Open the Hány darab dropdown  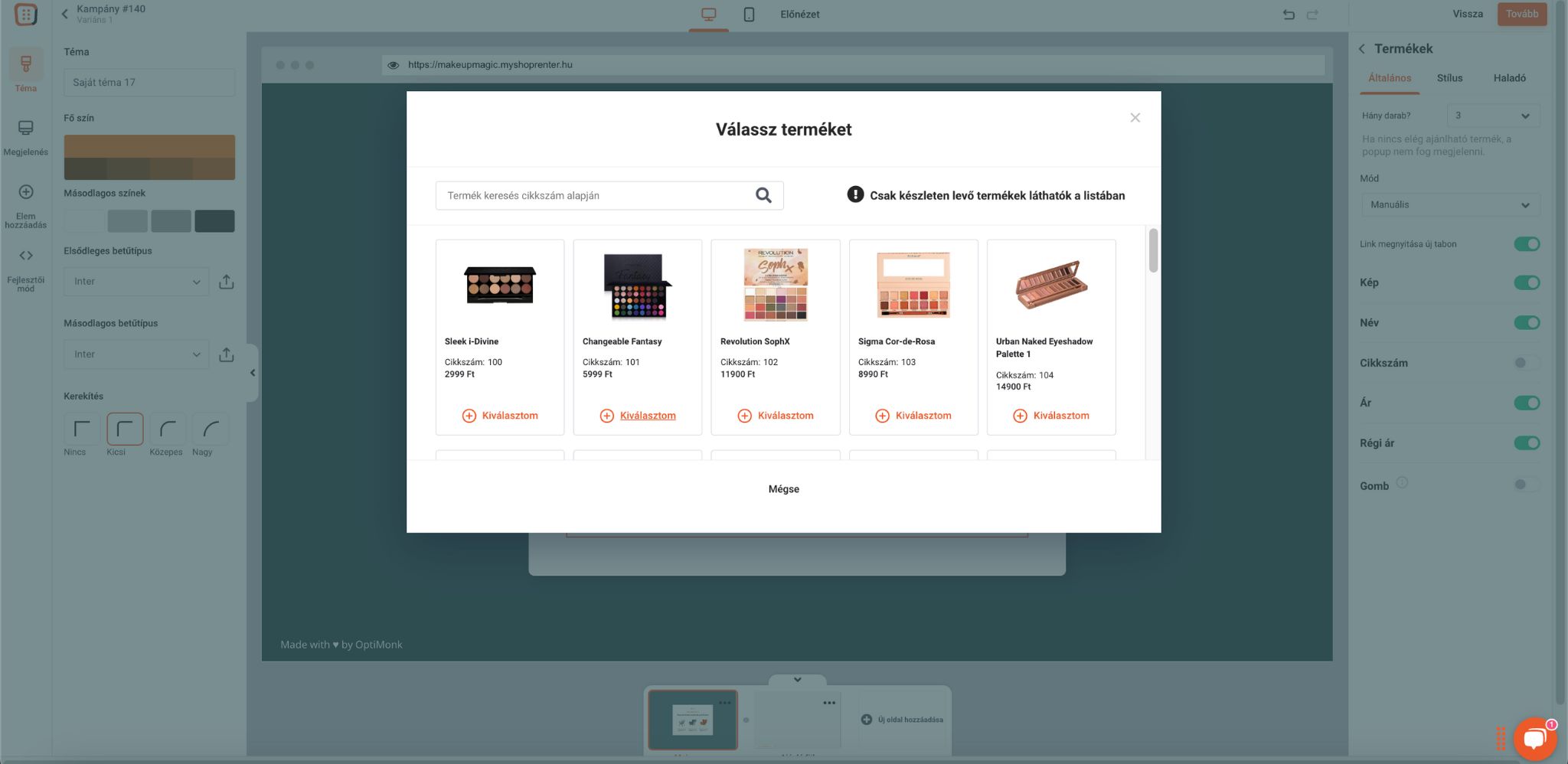pyautogui.click(x=1493, y=116)
